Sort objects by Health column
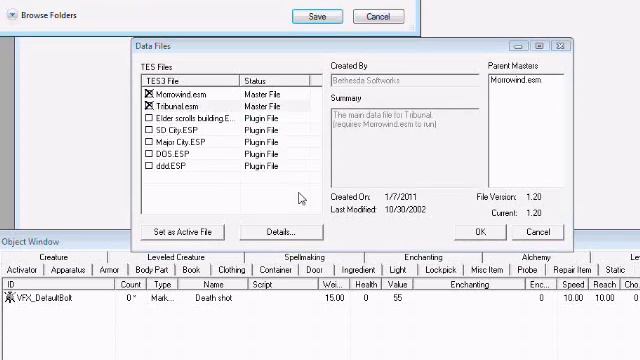The width and height of the screenshot is (640, 360). point(366,284)
